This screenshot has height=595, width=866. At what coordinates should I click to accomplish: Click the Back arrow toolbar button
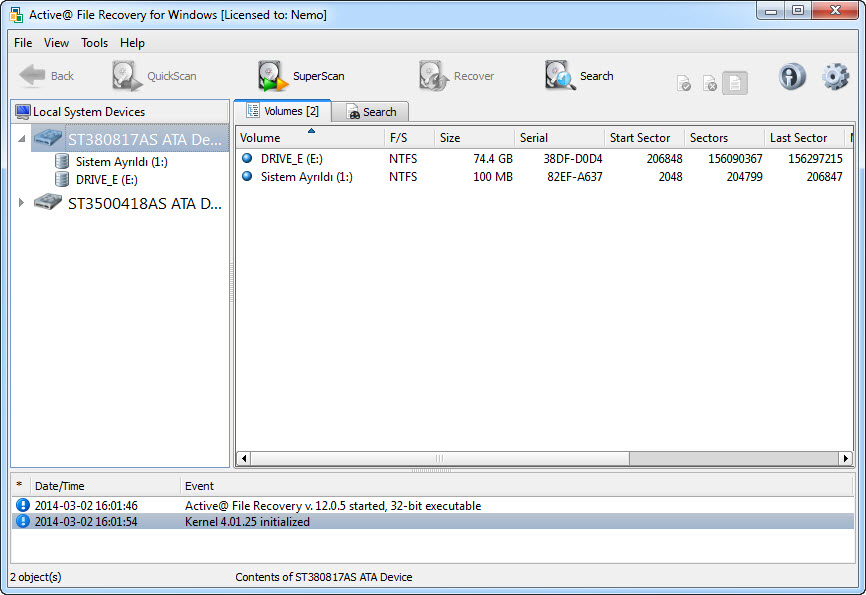coord(46,76)
